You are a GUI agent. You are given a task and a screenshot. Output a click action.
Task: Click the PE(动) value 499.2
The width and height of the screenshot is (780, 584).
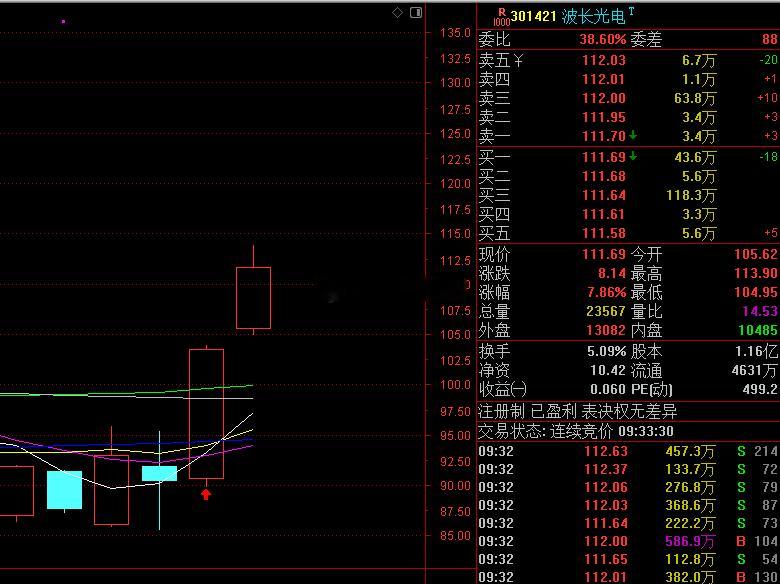760,389
